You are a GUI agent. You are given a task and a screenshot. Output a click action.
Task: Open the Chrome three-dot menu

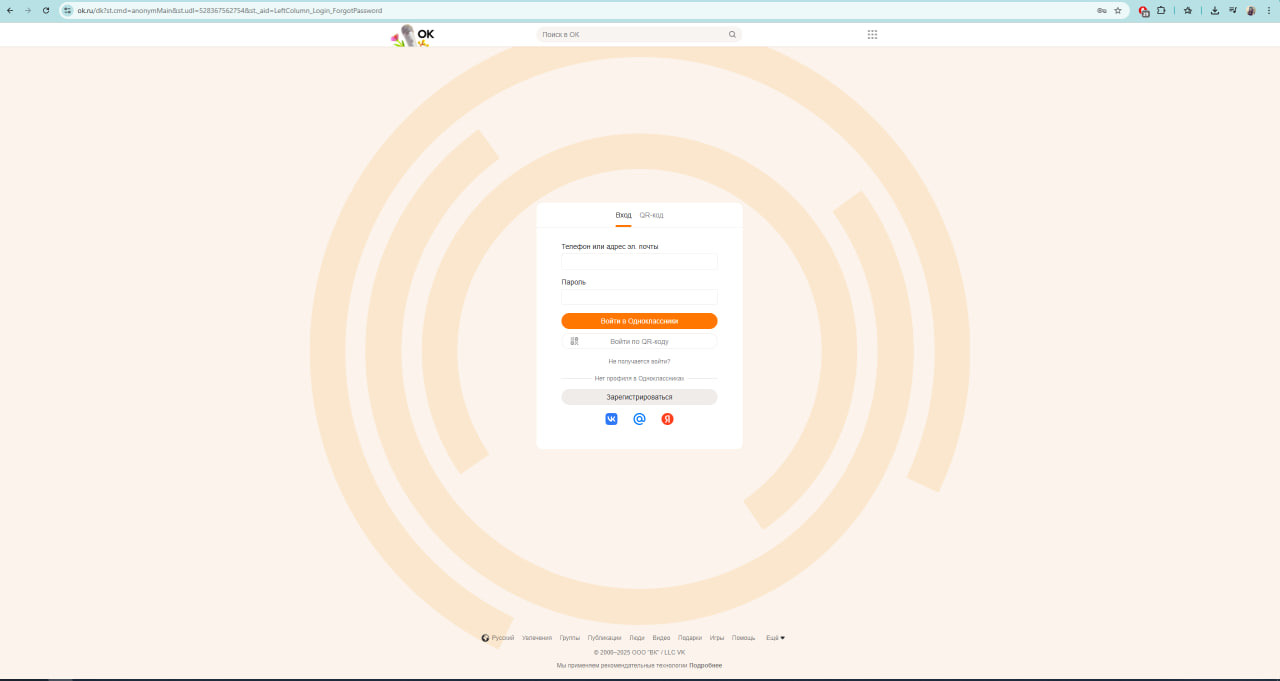tap(1268, 10)
